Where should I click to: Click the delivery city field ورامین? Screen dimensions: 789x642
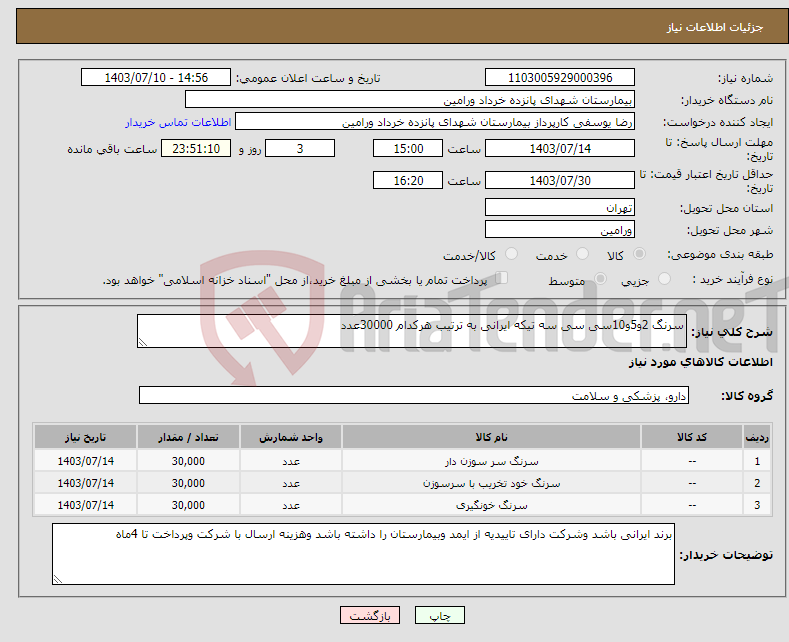coord(560,229)
